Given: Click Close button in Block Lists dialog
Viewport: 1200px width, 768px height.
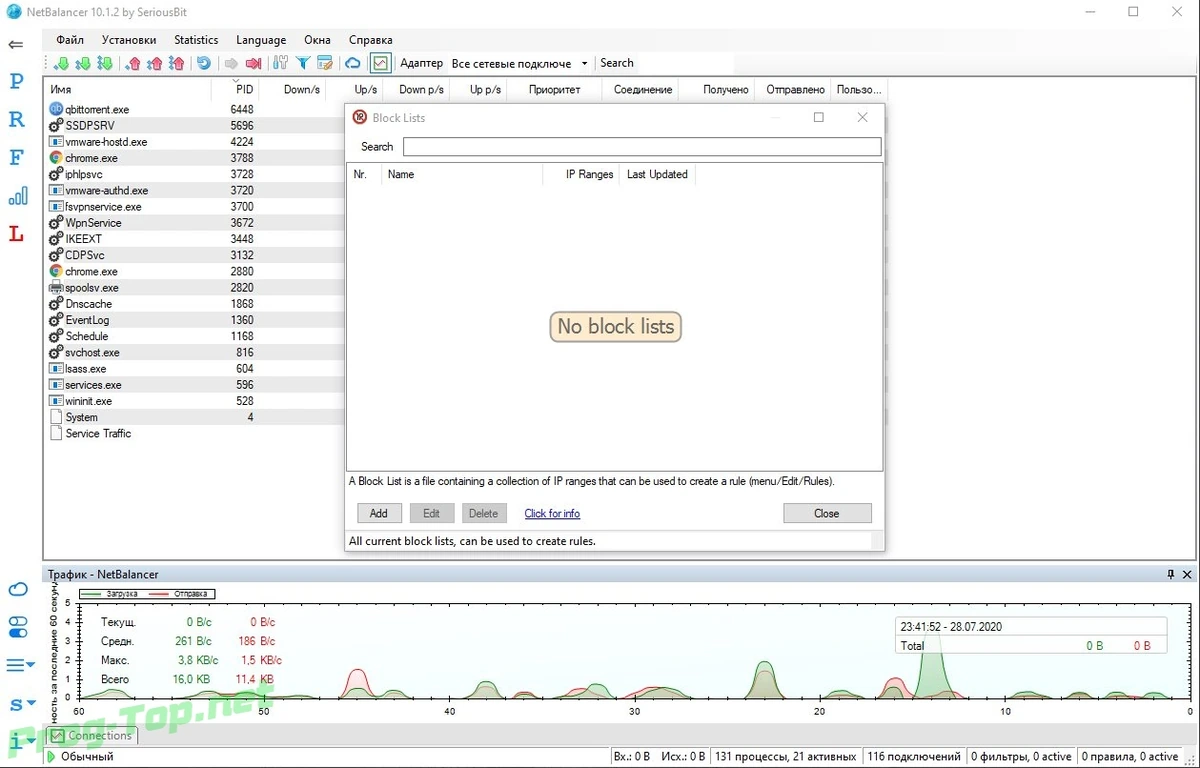Looking at the screenshot, I should 827,513.
